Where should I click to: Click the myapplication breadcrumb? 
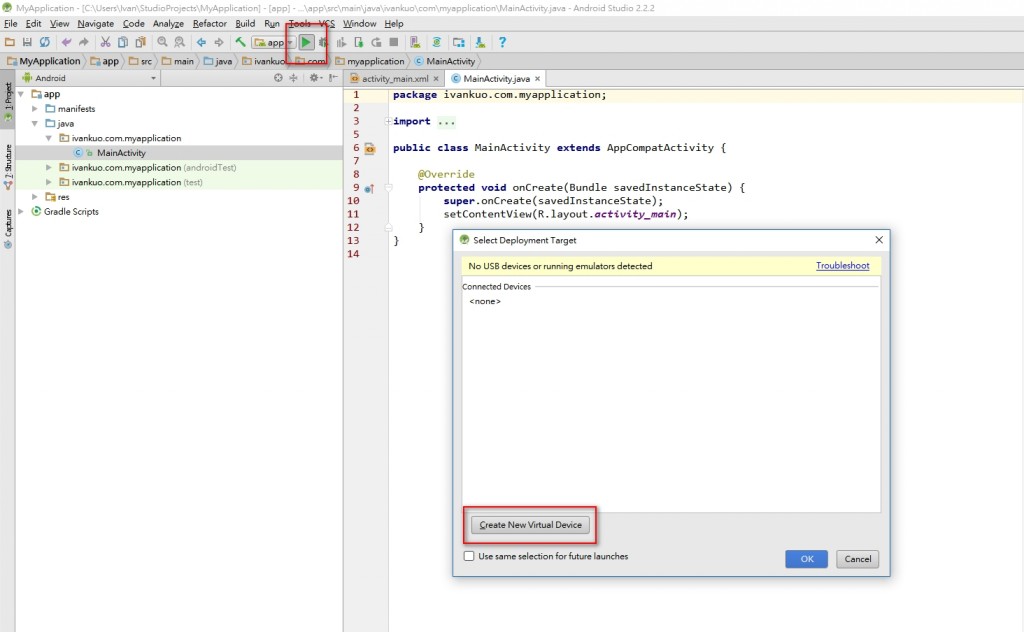coord(370,61)
